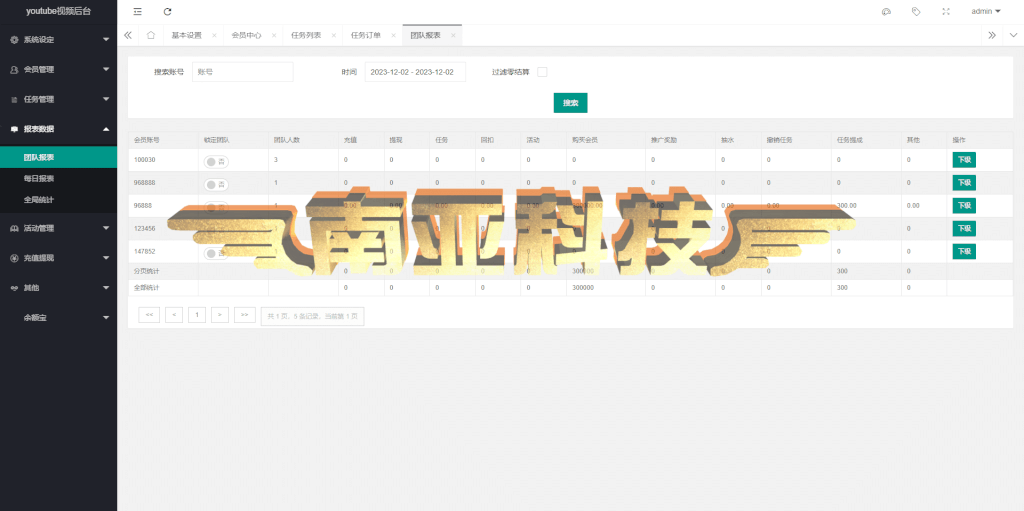Open 每日报表 in the sidebar
The width and height of the screenshot is (1024, 511).
click(59, 178)
